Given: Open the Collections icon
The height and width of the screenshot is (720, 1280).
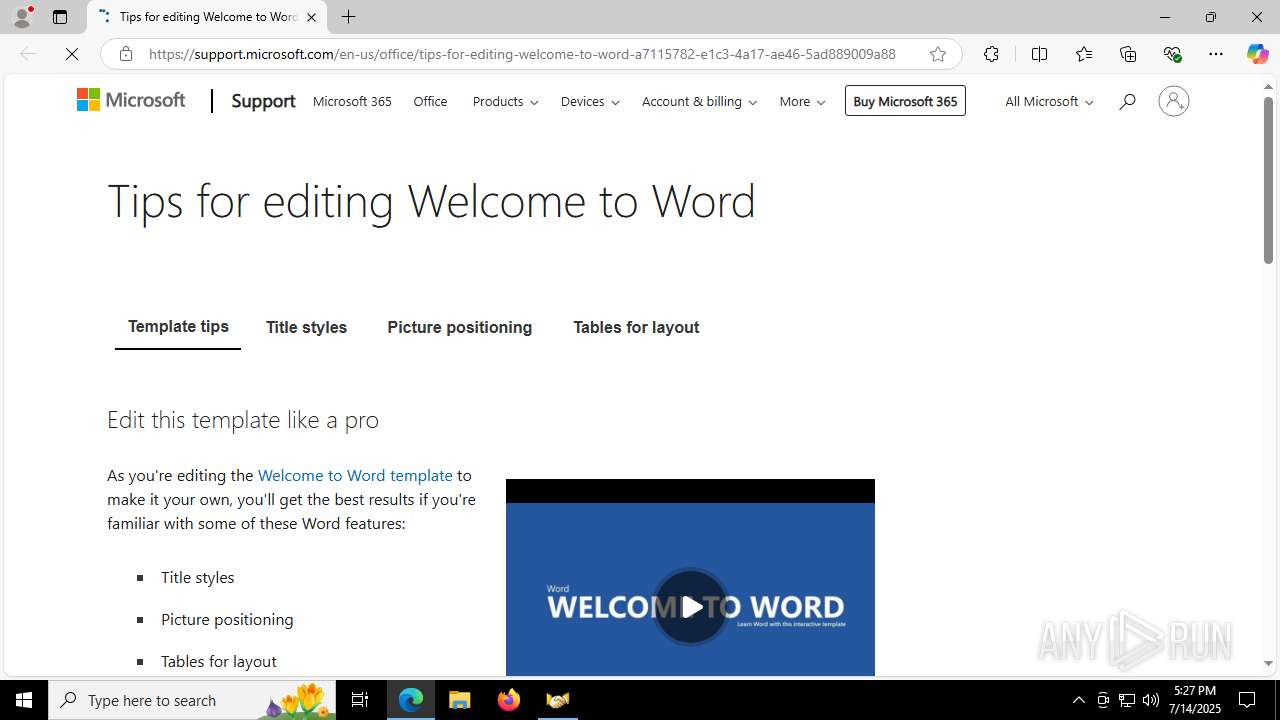Looking at the screenshot, I should [1128, 54].
